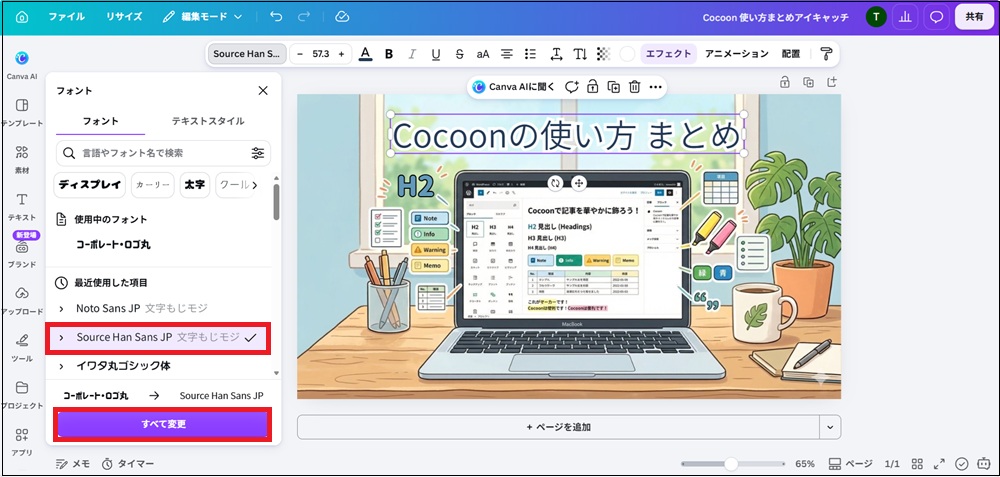The height and width of the screenshot is (477, 1000).
Task: Click Canva AIに聞く button
Action: (514, 87)
